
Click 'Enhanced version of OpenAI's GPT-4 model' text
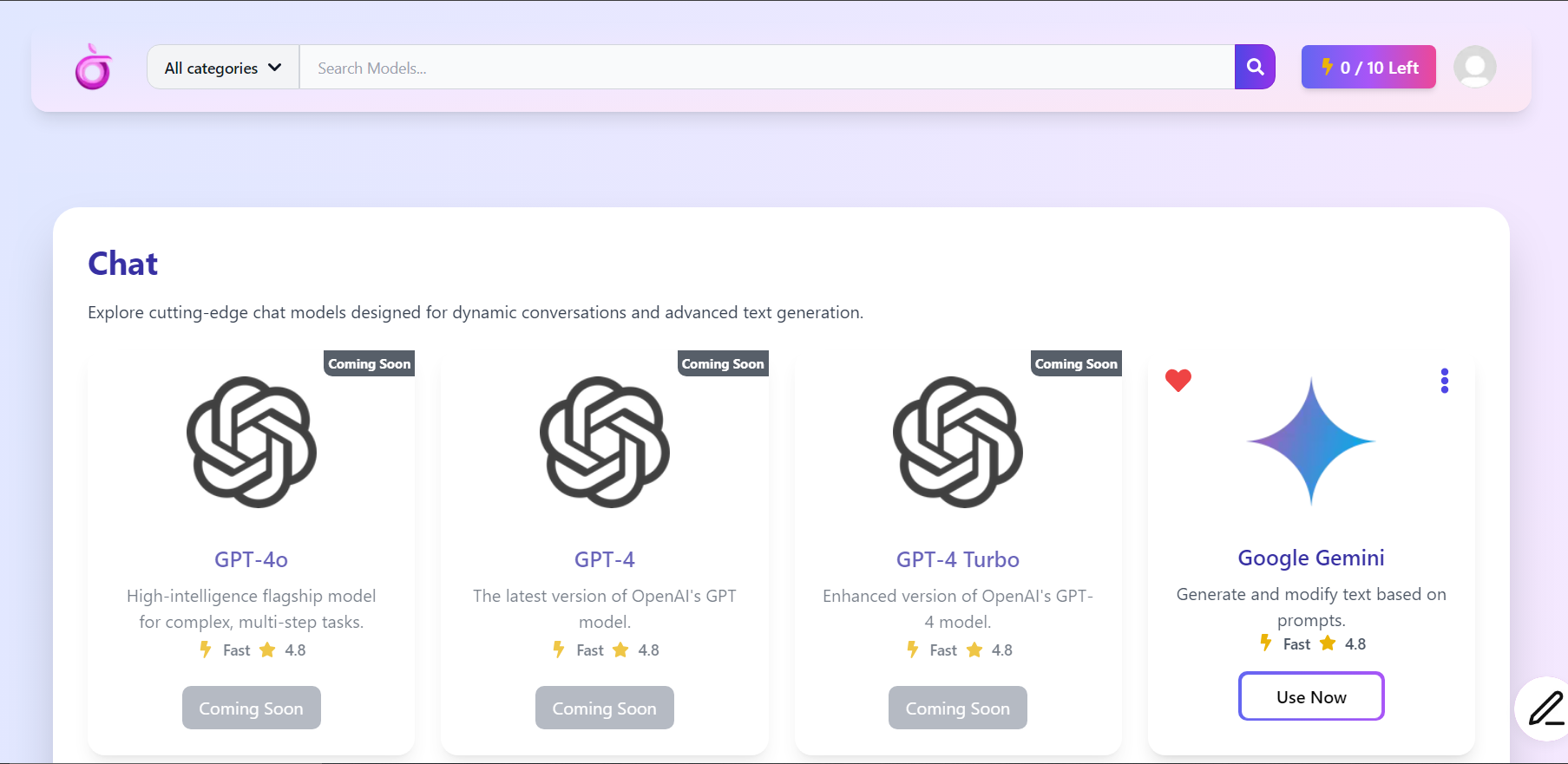(958, 609)
